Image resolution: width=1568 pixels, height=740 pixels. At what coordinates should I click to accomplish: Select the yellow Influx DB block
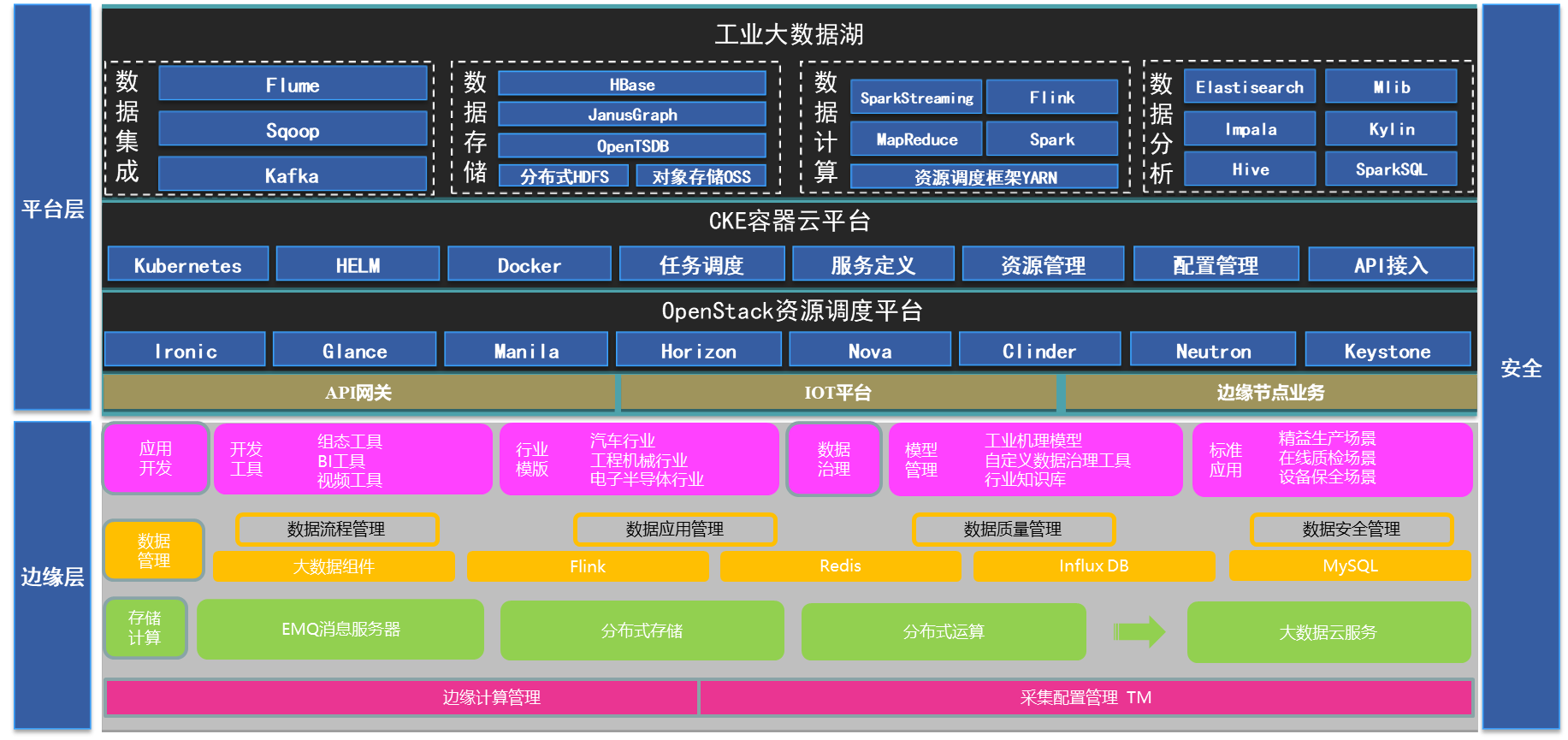1093,565
